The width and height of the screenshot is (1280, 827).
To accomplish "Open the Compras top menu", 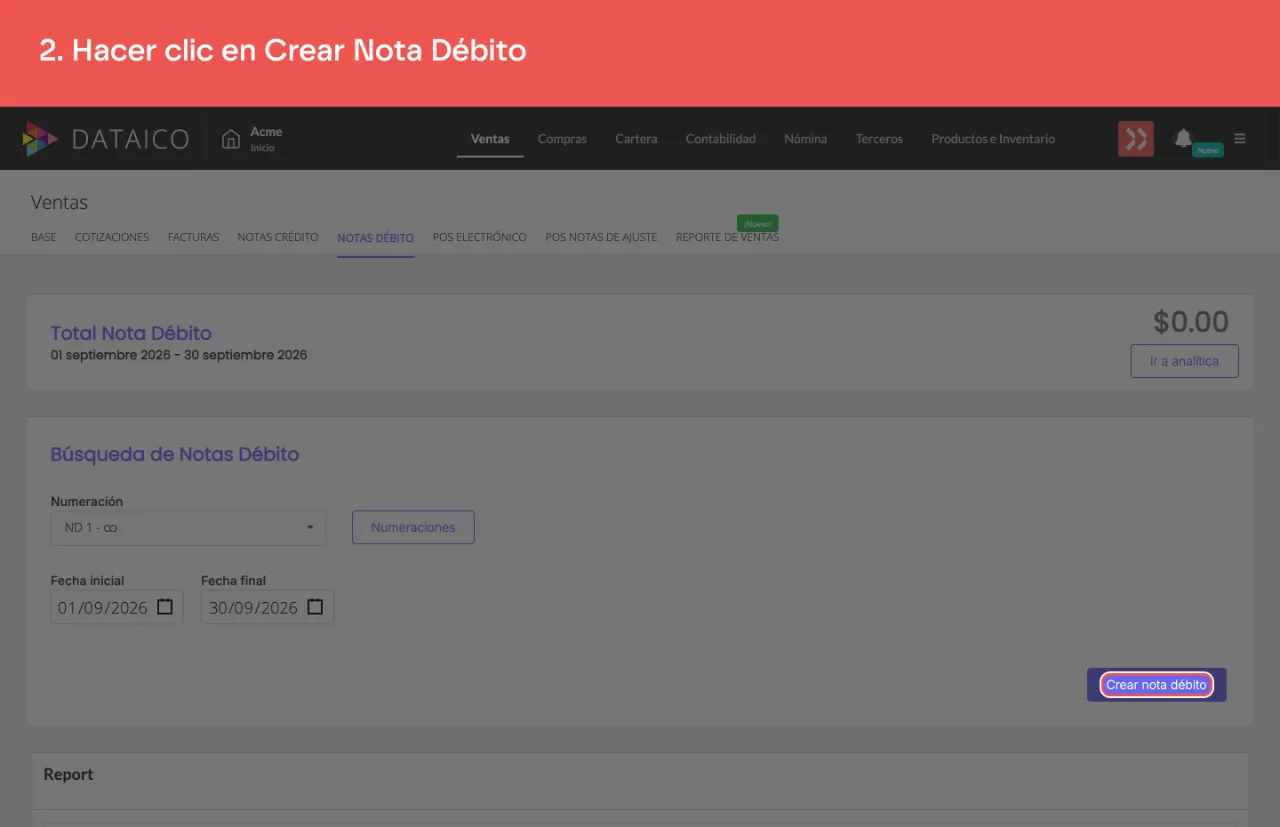I will [x=562, y=139].
